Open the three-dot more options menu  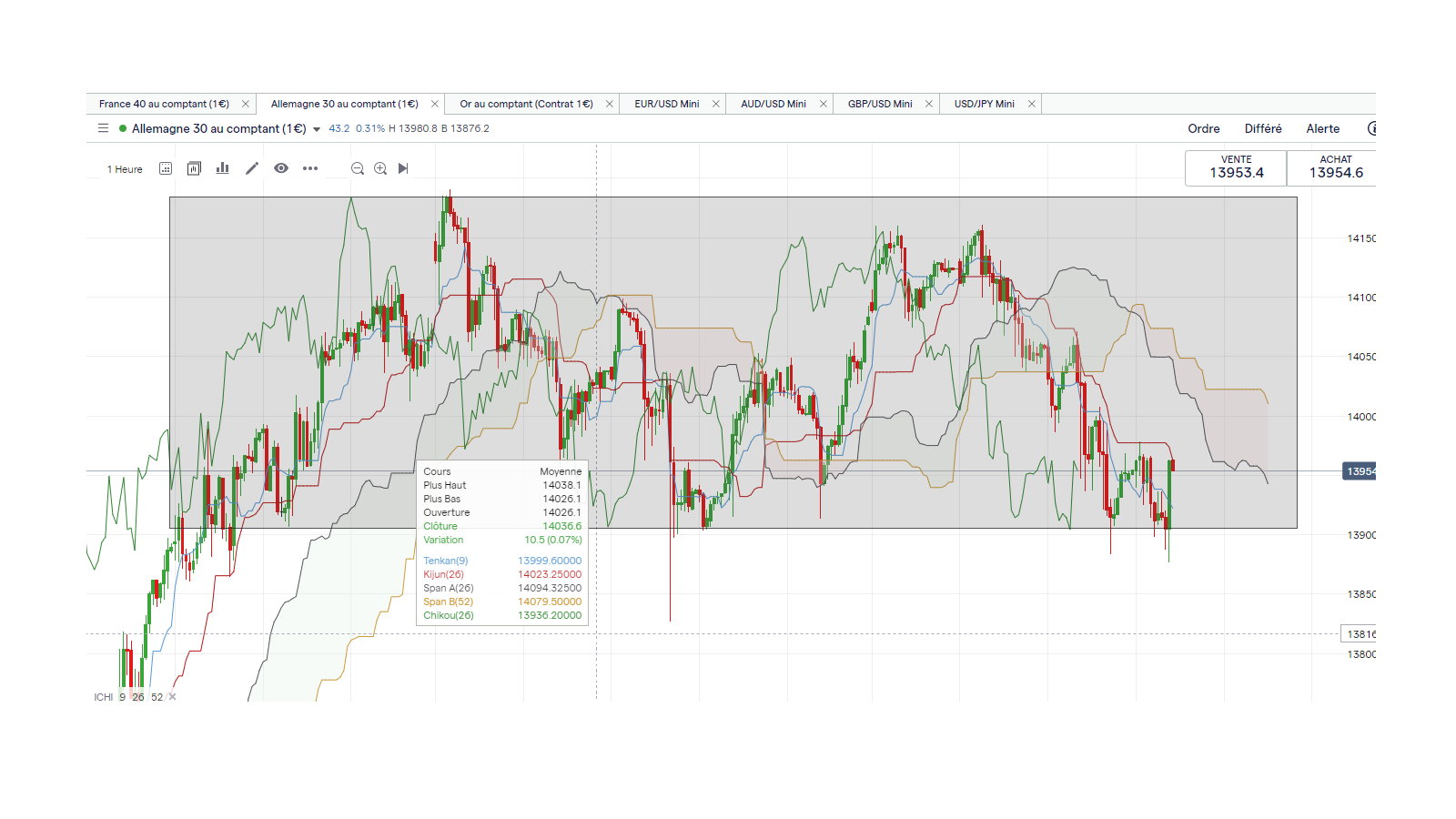310,168
